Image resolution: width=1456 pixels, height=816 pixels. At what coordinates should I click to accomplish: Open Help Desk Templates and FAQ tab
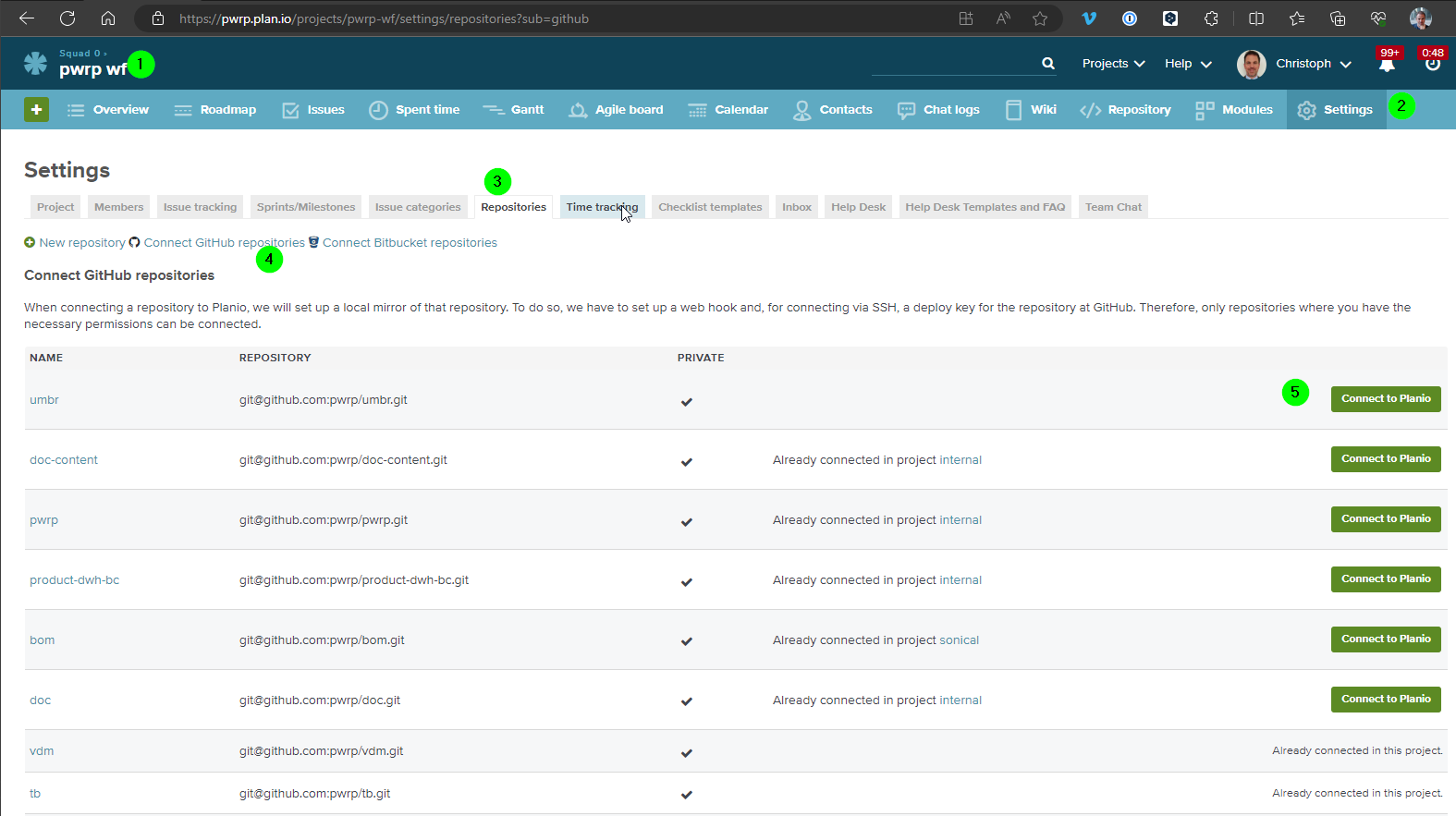coord(985,207)
